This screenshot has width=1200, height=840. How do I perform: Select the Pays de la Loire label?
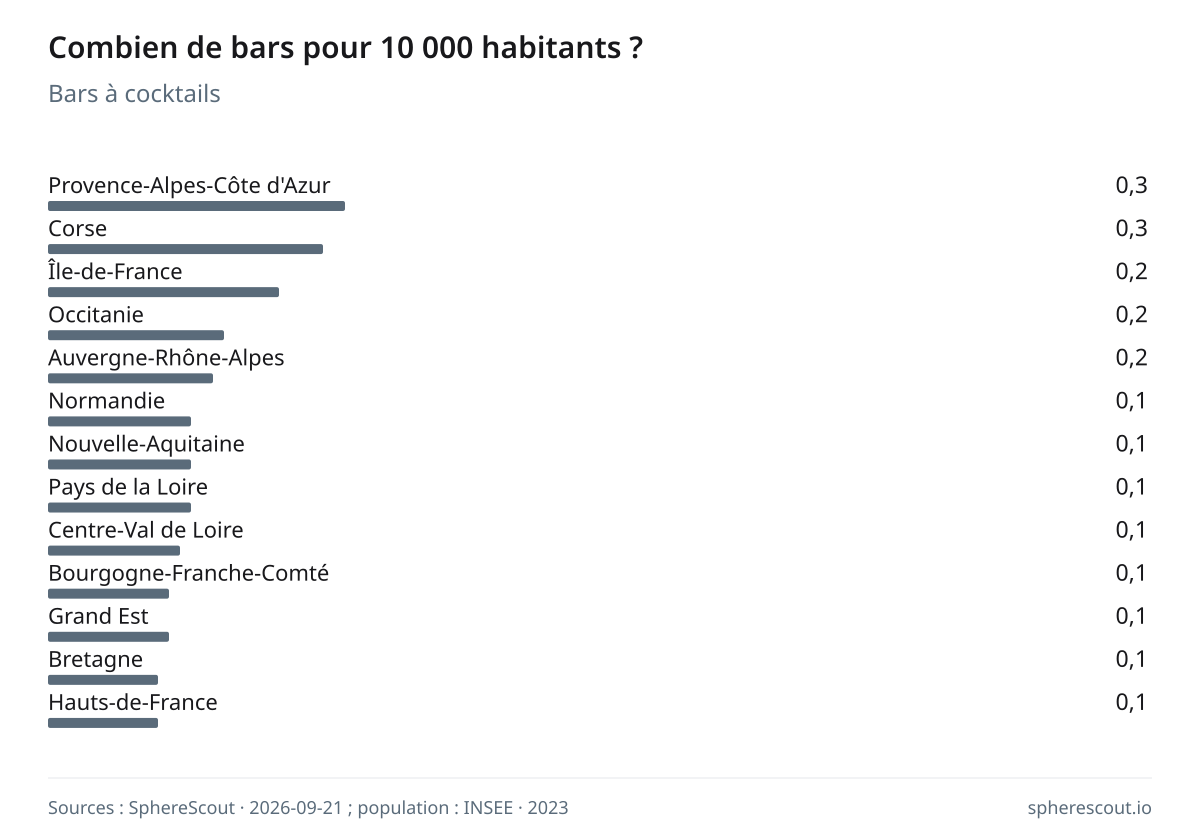128,487
